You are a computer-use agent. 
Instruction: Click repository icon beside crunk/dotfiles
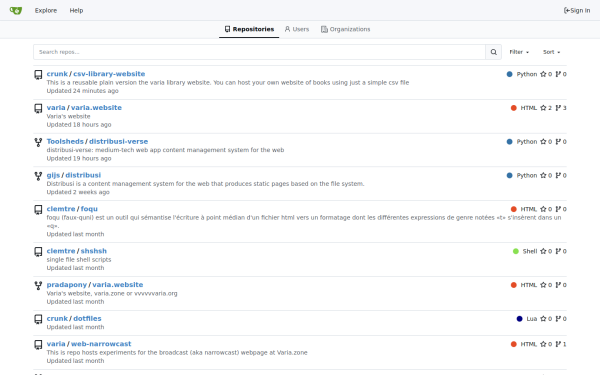pyautogui.click(x=38, y=319)
